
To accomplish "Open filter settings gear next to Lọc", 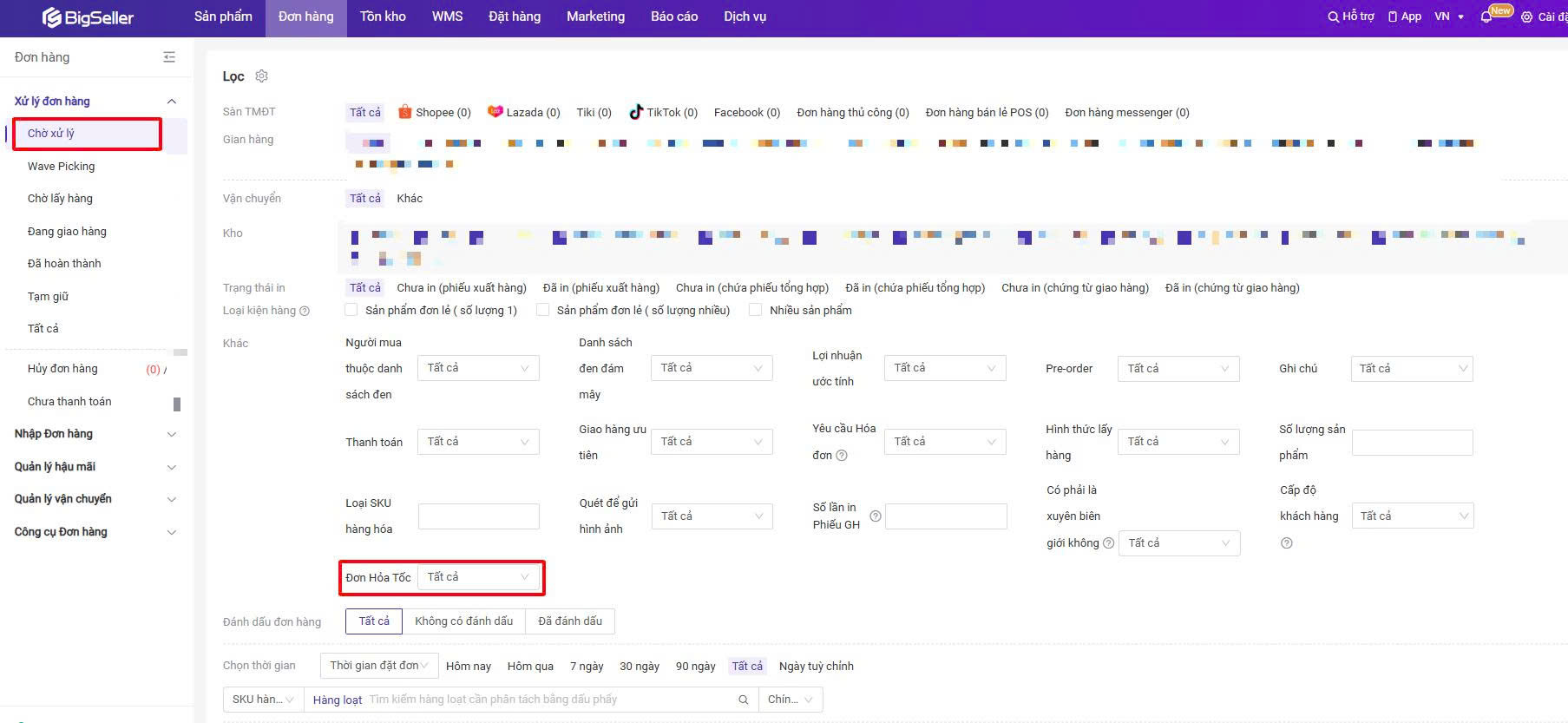I will click(261, 76).
